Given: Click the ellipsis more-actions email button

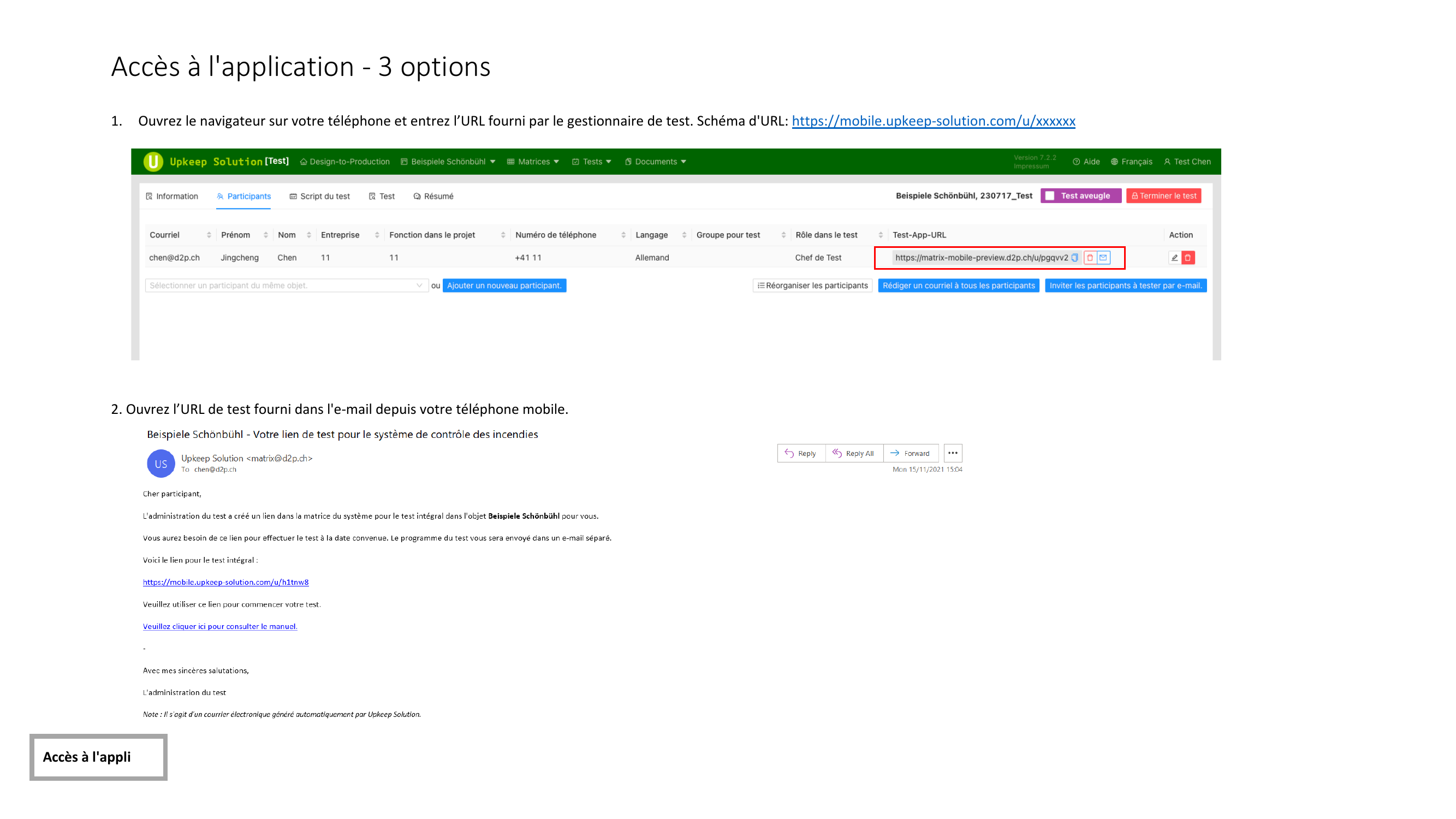Looking at the screenshot, I should 953,453.
